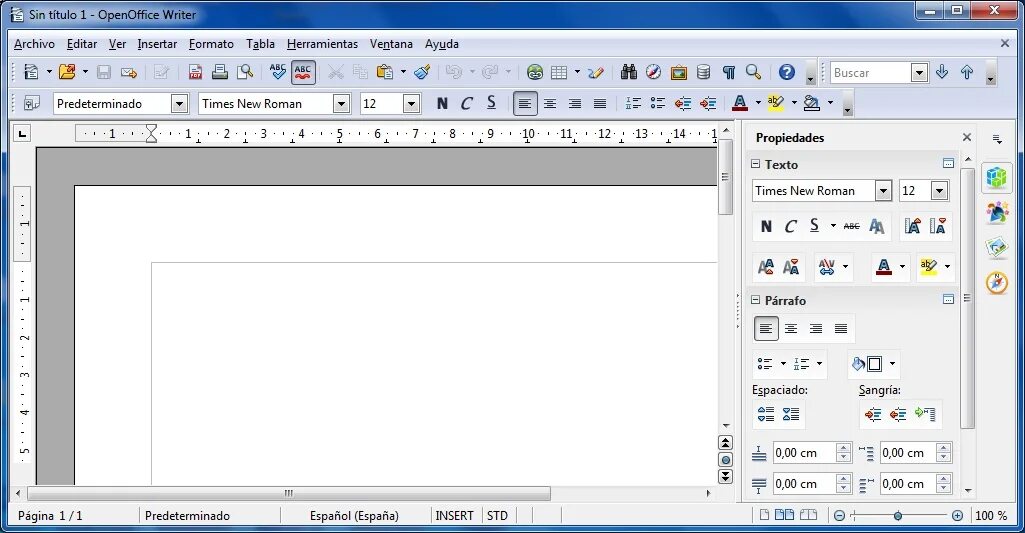1025x533 pixels.
Task: Run Spelling and Grammar check icon
Action: [x=278, y=72]
